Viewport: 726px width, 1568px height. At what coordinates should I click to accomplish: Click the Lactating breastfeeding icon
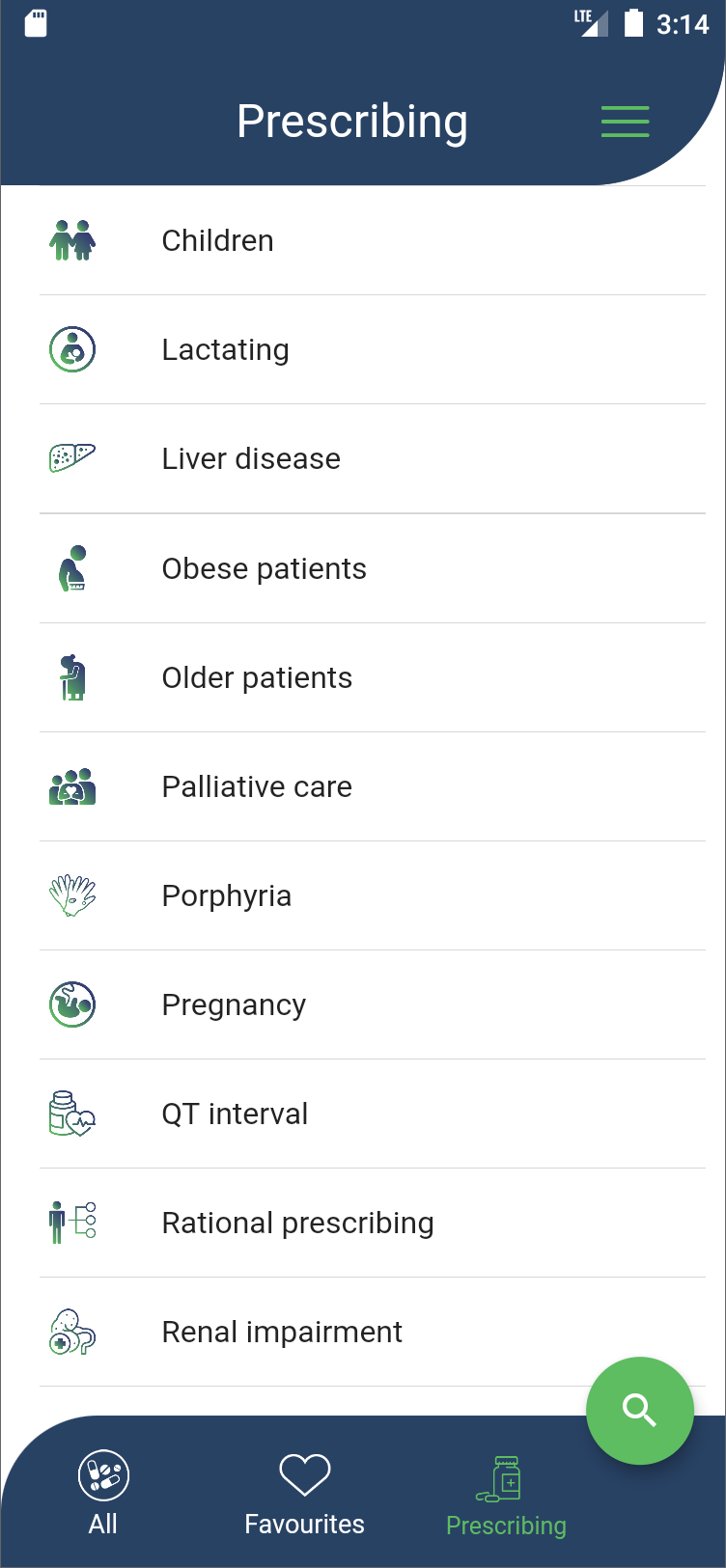coord(72,349)
